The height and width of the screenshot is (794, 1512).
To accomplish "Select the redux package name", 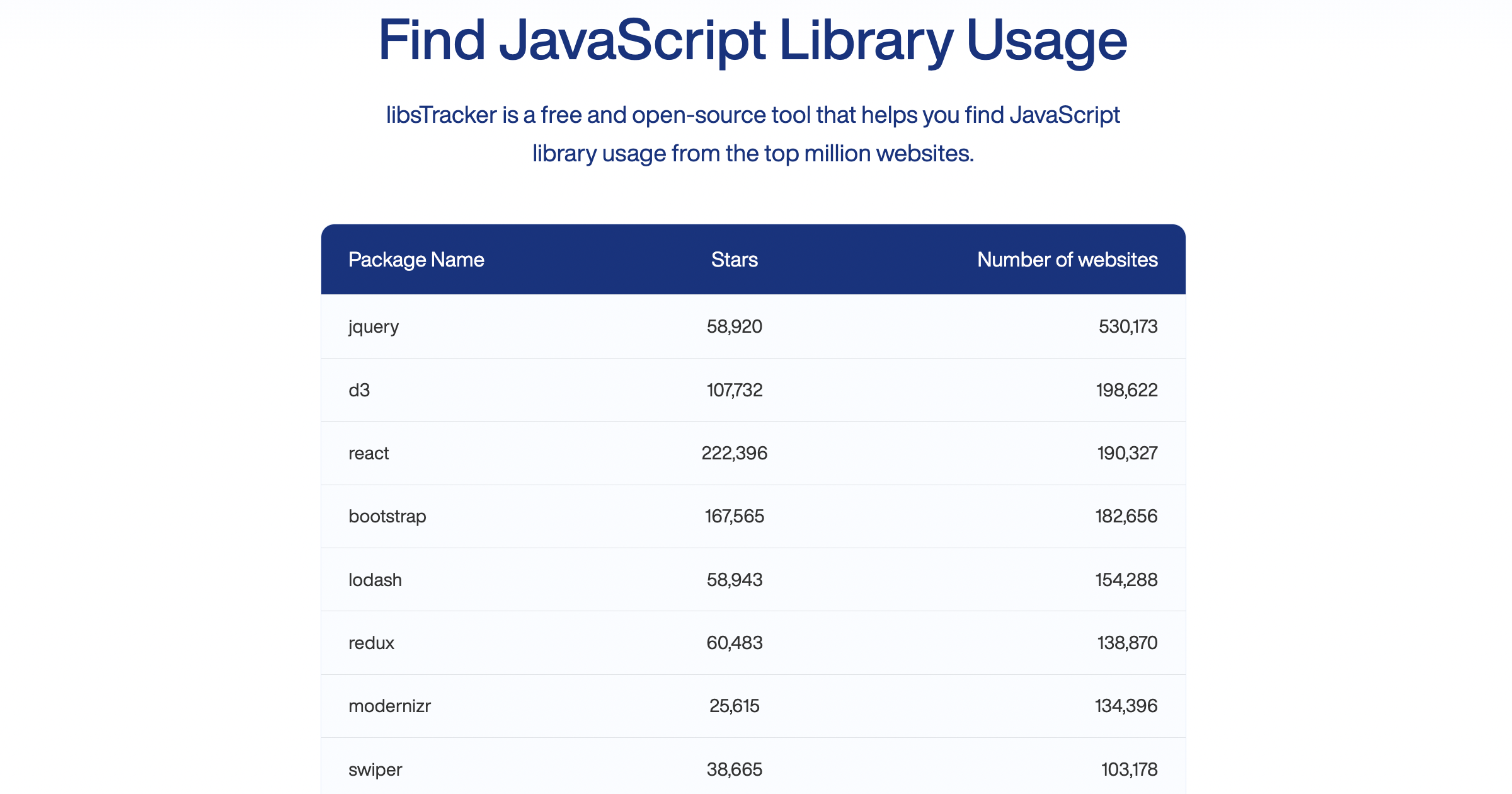I will tap(371, 643).
